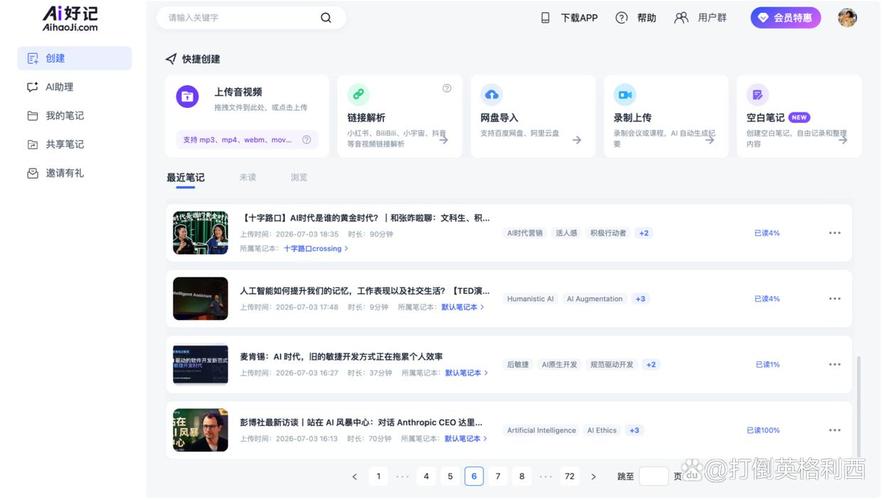This screenshot has width=883, height=500.
Task: Click arrow on 链接解析 card
Action: 444,140
